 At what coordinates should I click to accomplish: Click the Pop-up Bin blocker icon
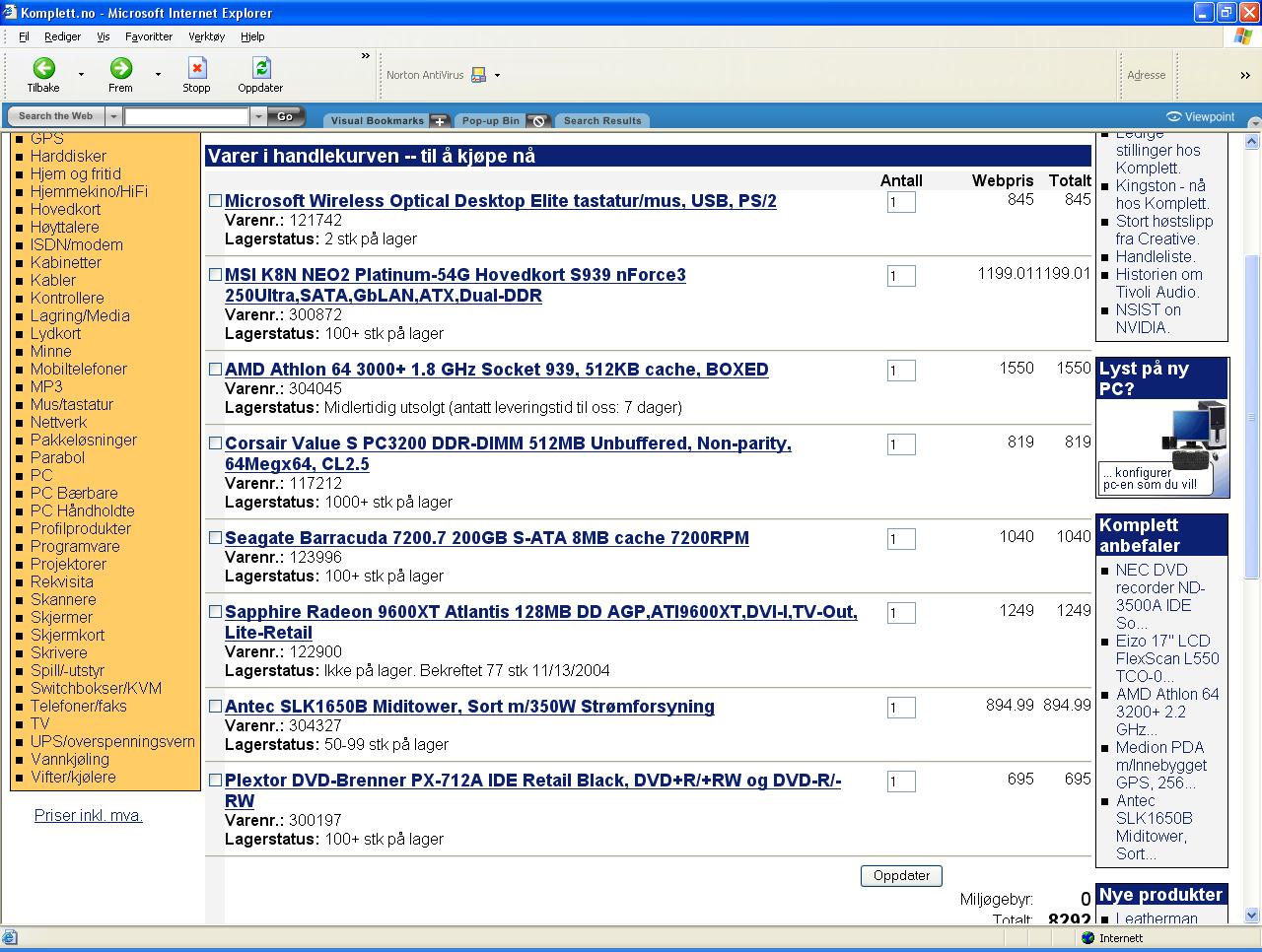point(537,120)
